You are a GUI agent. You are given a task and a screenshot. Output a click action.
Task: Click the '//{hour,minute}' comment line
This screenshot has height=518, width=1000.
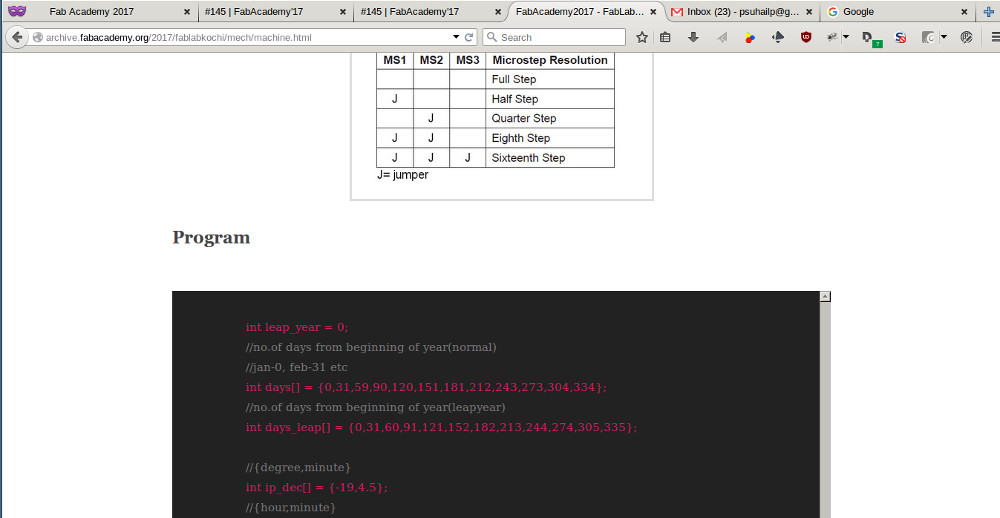click(x=290, y=508)
